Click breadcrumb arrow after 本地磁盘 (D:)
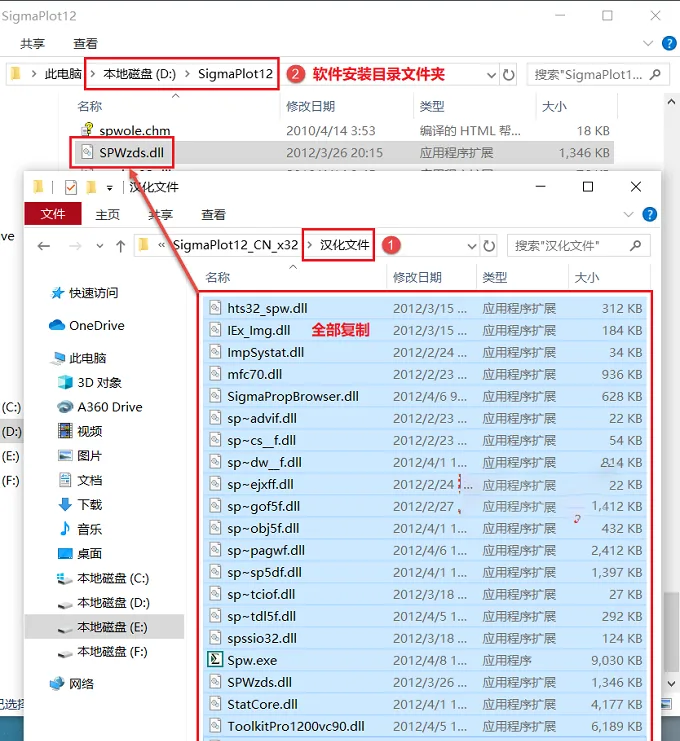This screenshot has width=680, height=741. coord(188,74)
